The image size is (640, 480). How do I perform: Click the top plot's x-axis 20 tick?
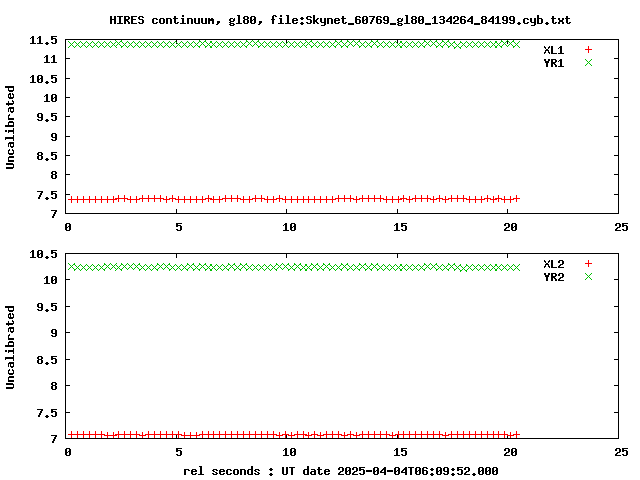[510, 227]
